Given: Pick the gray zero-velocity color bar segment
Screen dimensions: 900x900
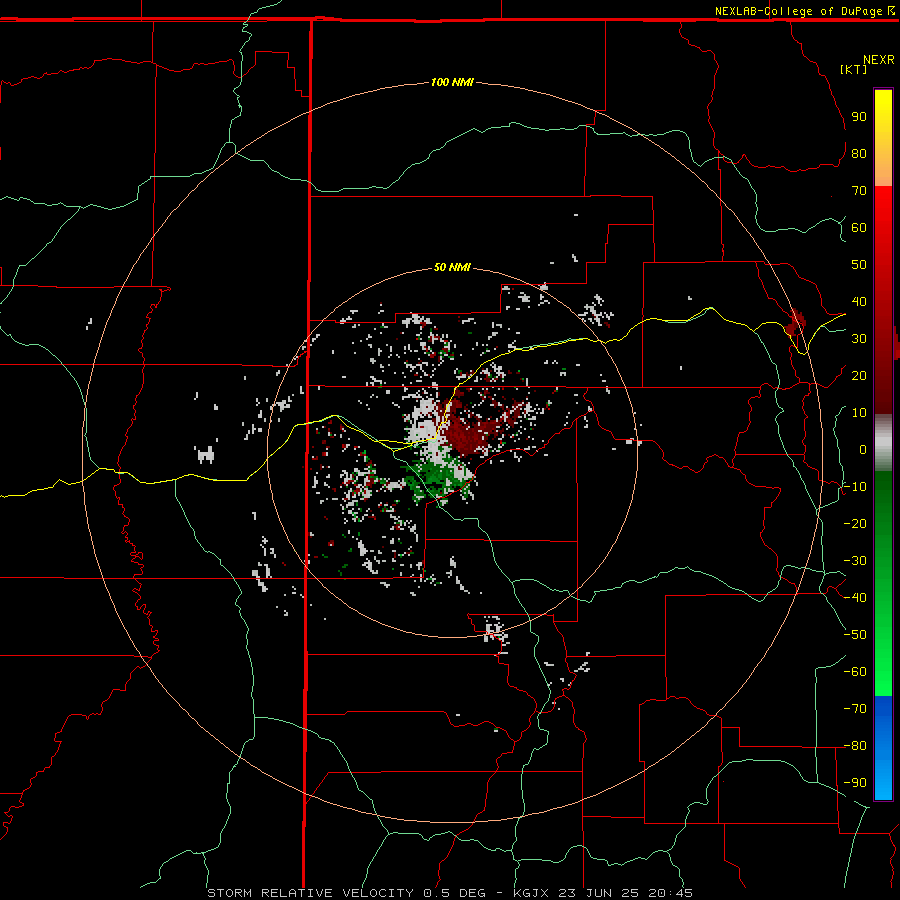Looking at the screenshot, I should click(x=883, y=443).
